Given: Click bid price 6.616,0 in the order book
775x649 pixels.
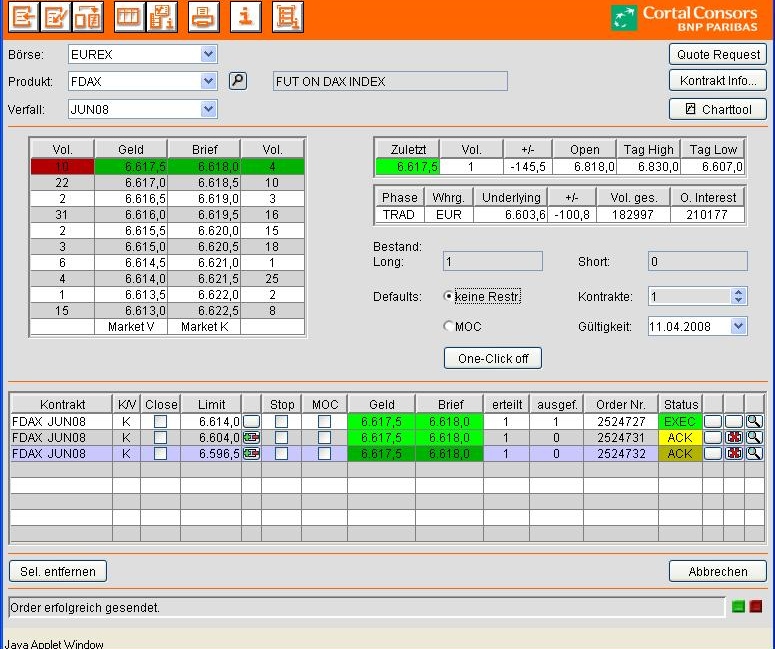Looking at the screenshot, I should 131,215.
